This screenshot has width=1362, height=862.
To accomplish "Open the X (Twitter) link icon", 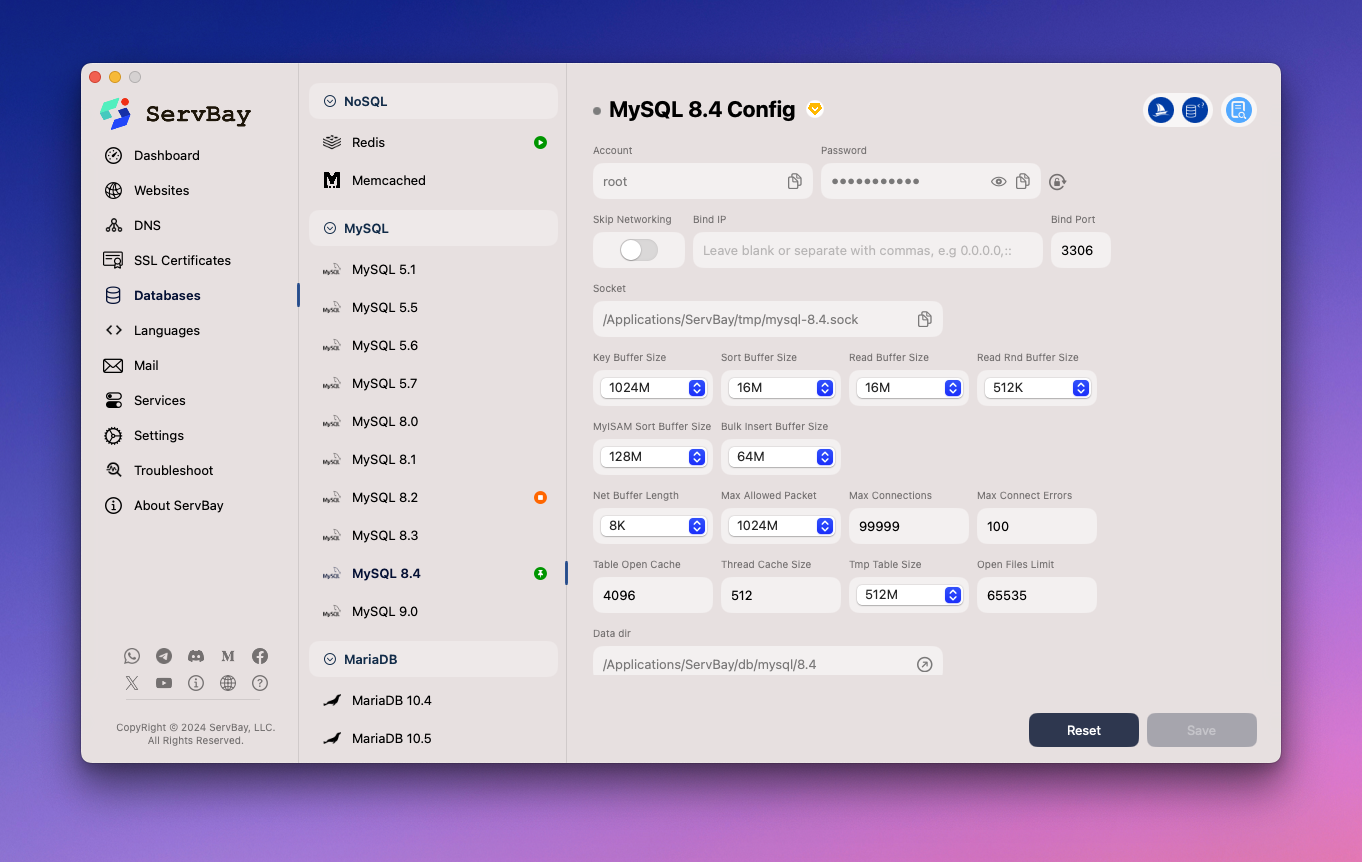I will click(x=132, y=683).
